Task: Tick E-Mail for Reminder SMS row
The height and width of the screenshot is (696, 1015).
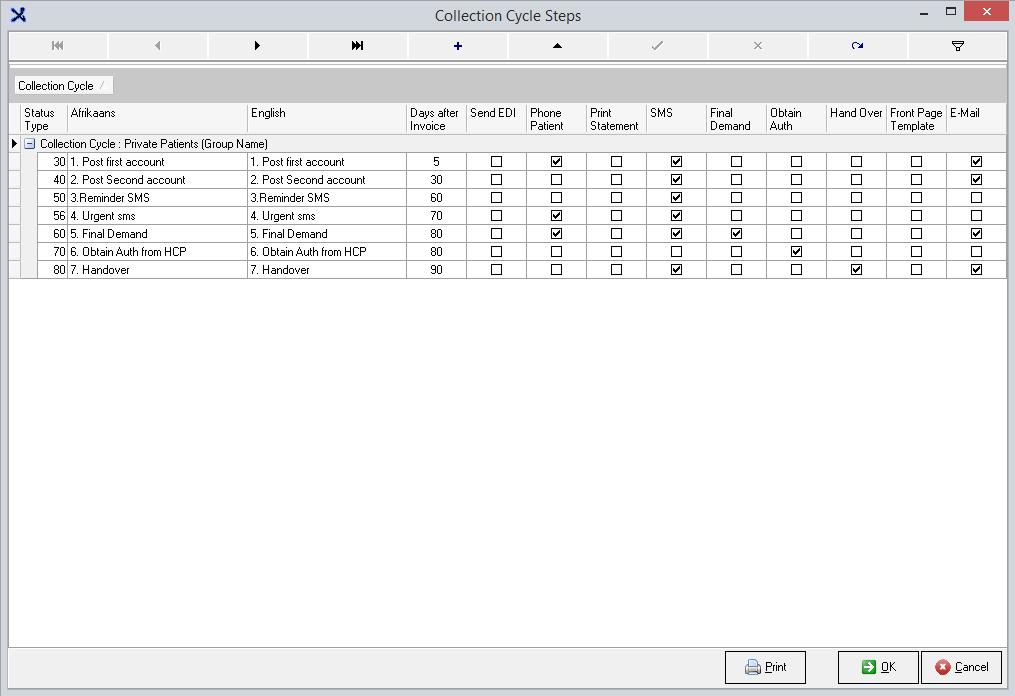Action: pyautogui.click(x=976, y=197)
